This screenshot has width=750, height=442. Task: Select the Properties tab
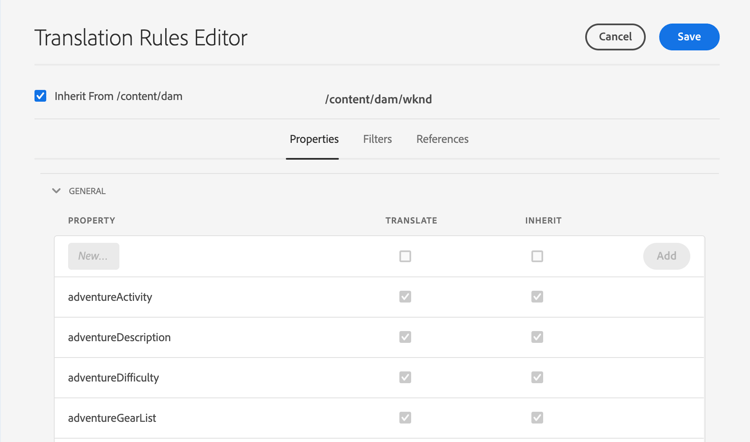point(314,139)
